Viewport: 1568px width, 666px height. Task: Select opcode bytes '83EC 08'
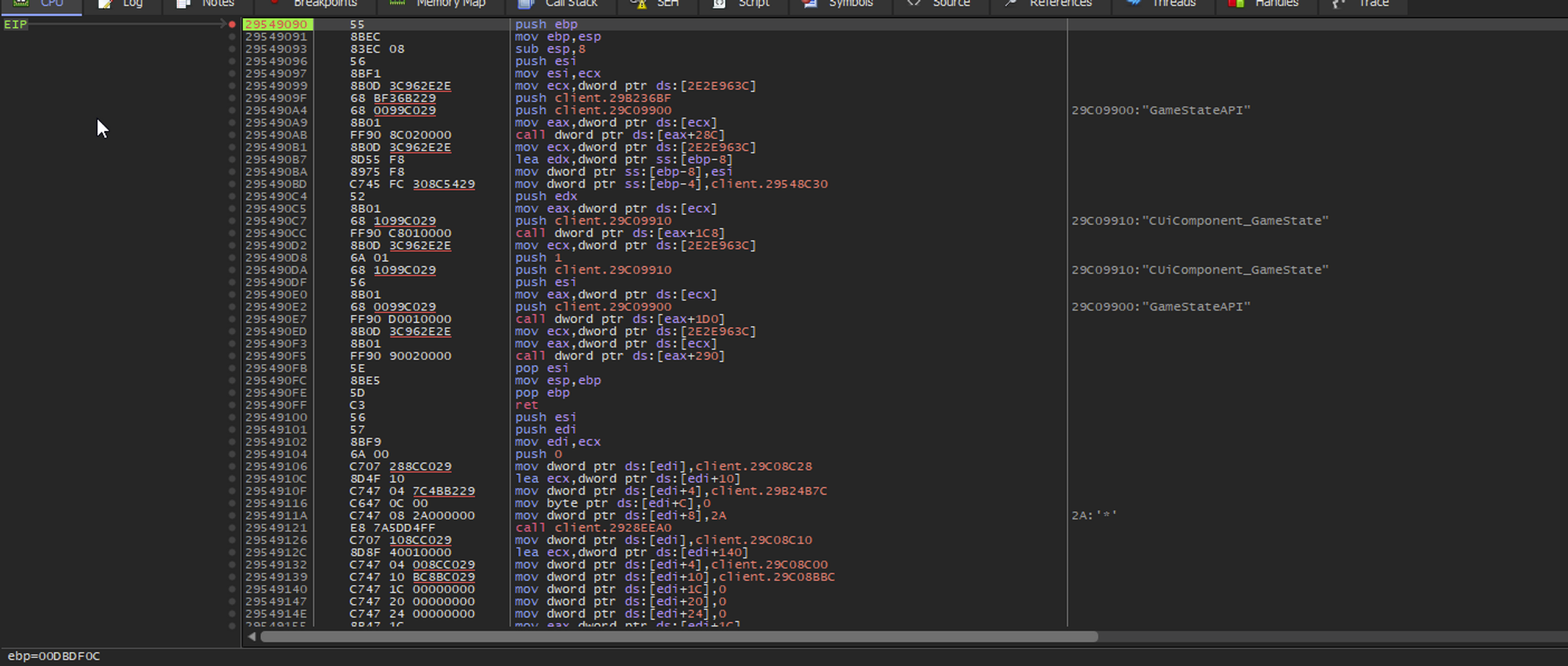point(377,49)
